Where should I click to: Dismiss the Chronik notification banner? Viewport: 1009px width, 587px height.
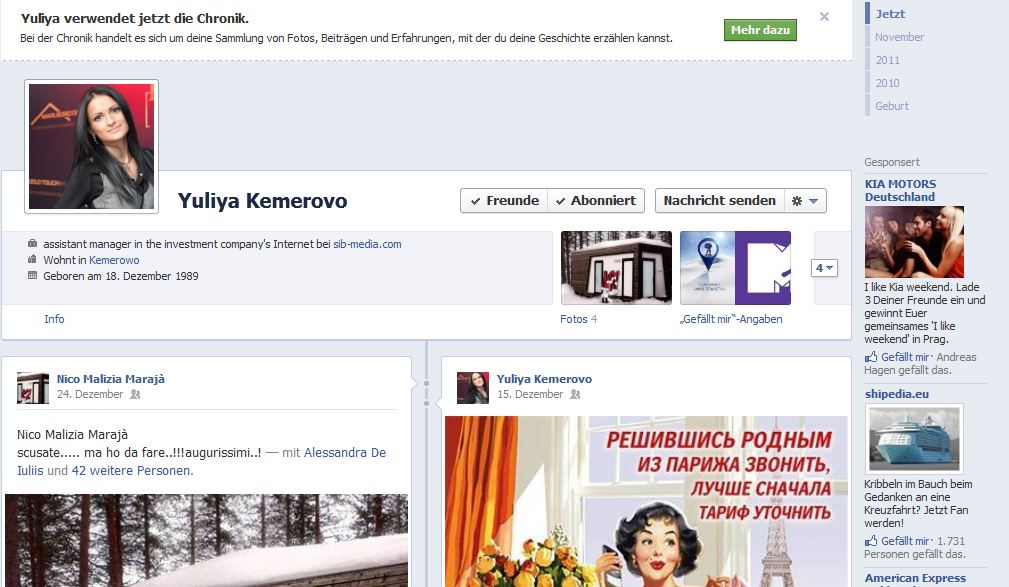(x=823, y=17)
